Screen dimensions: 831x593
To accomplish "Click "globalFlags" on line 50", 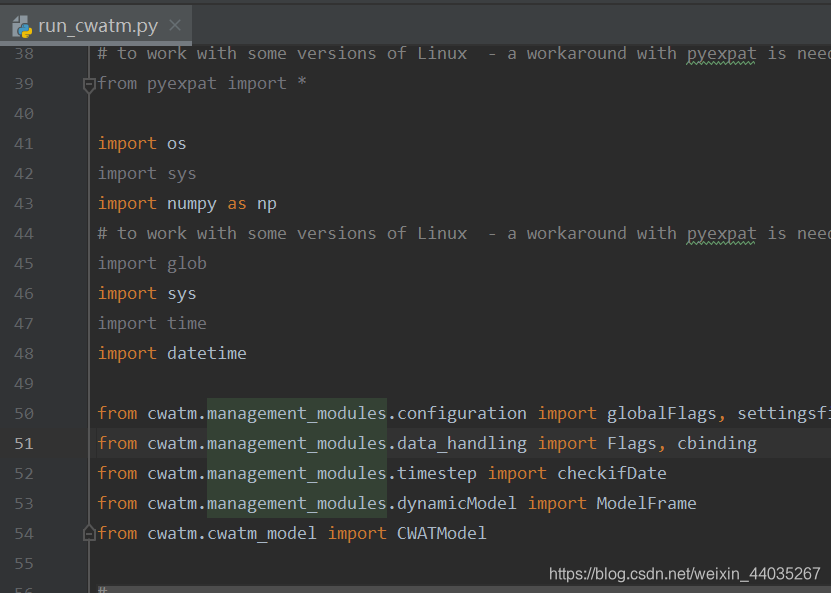I will (x=661, y=413).
